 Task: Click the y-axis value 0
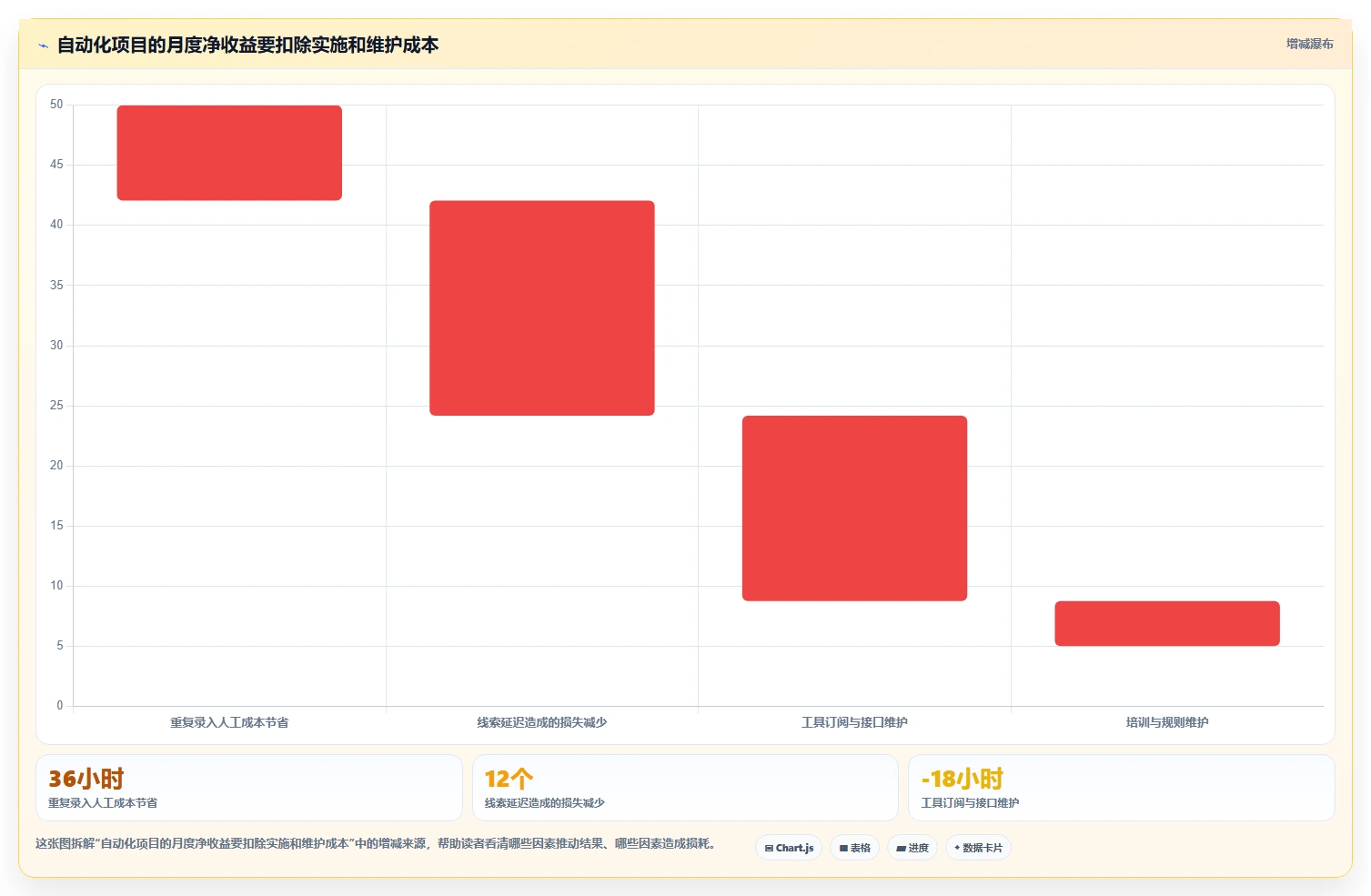pyautogui.click(x=60, y=706)
